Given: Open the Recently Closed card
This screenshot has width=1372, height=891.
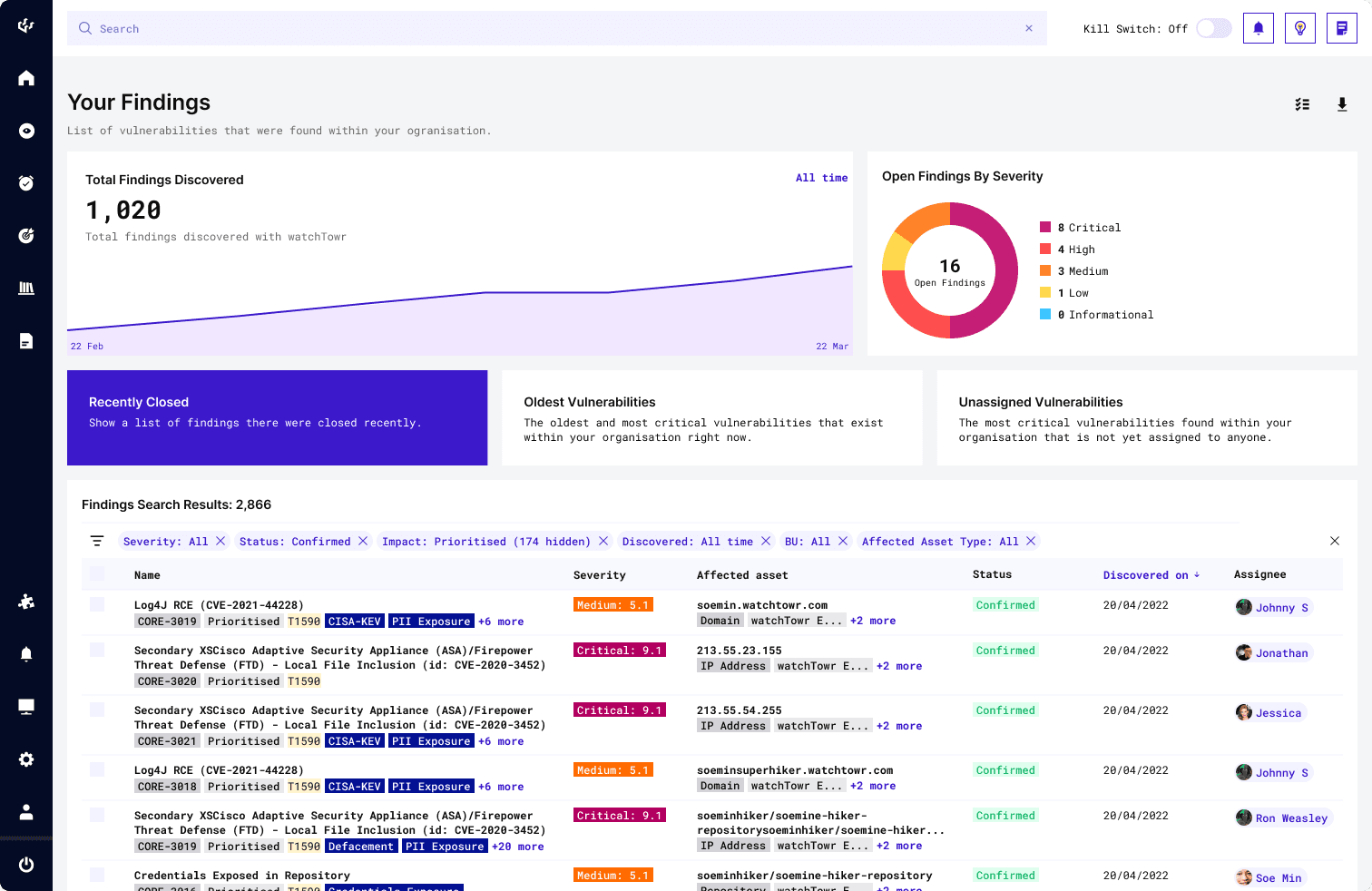Looking at the screenshot, I should 278,417.
